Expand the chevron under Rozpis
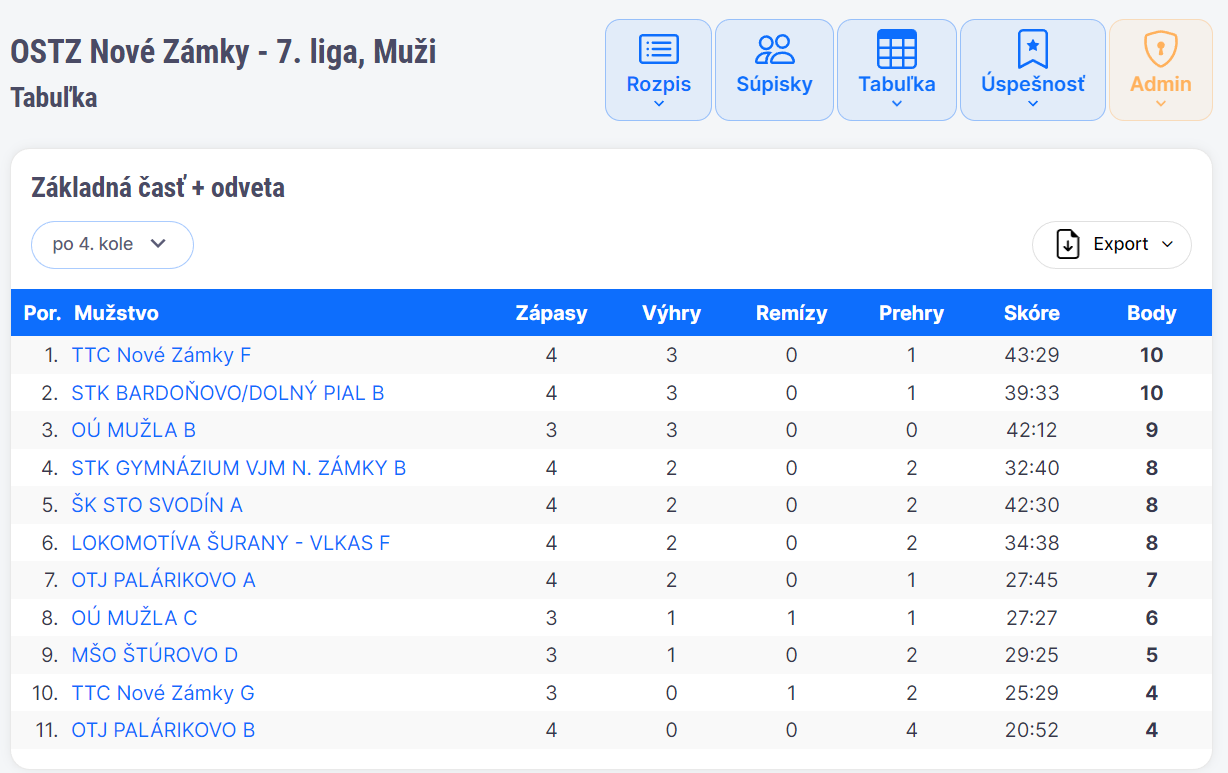The height and width of the screenshot is (773, 1228). pos(659,103)
